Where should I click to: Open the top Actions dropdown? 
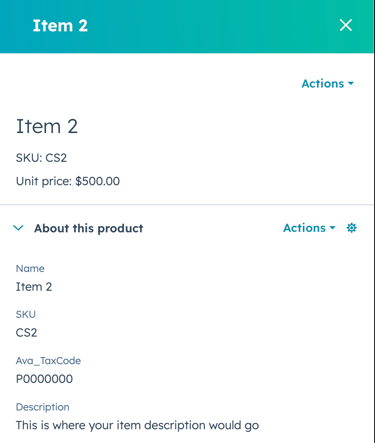(328, 84)
